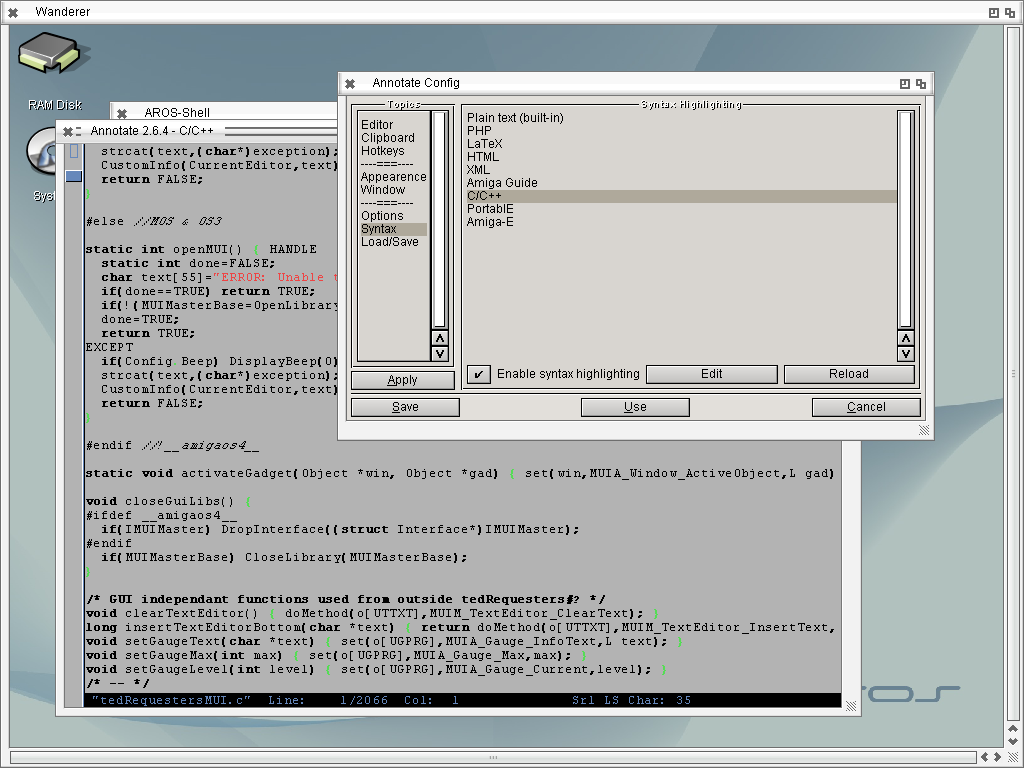Select Syntax in Topics list
The image size is (1024, 768).
pyautogui.click(x=379, y=229)
